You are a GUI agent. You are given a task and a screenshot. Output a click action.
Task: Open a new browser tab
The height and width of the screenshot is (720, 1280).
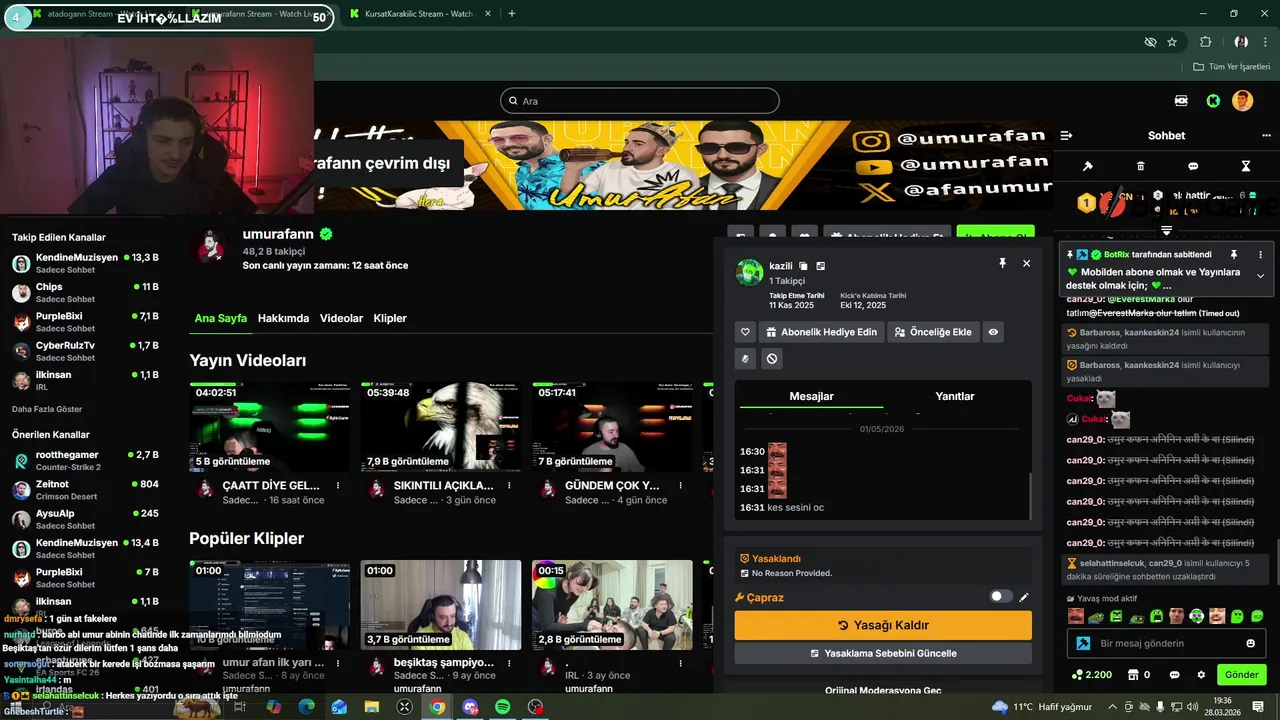[x=512, y=14]
